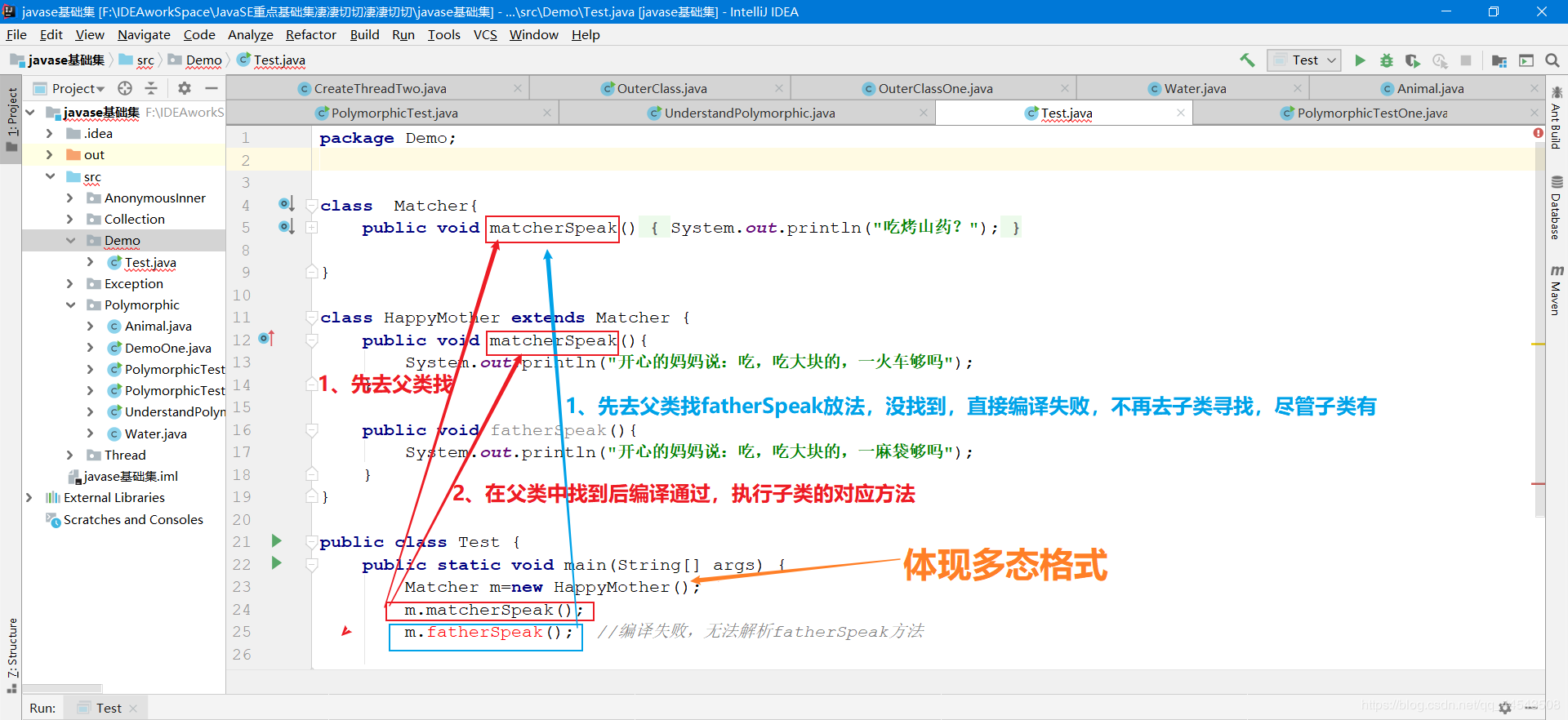The image size is (1568, 720).
Task: Select DemoOne.java in the project tree
Action: point(168,348)
